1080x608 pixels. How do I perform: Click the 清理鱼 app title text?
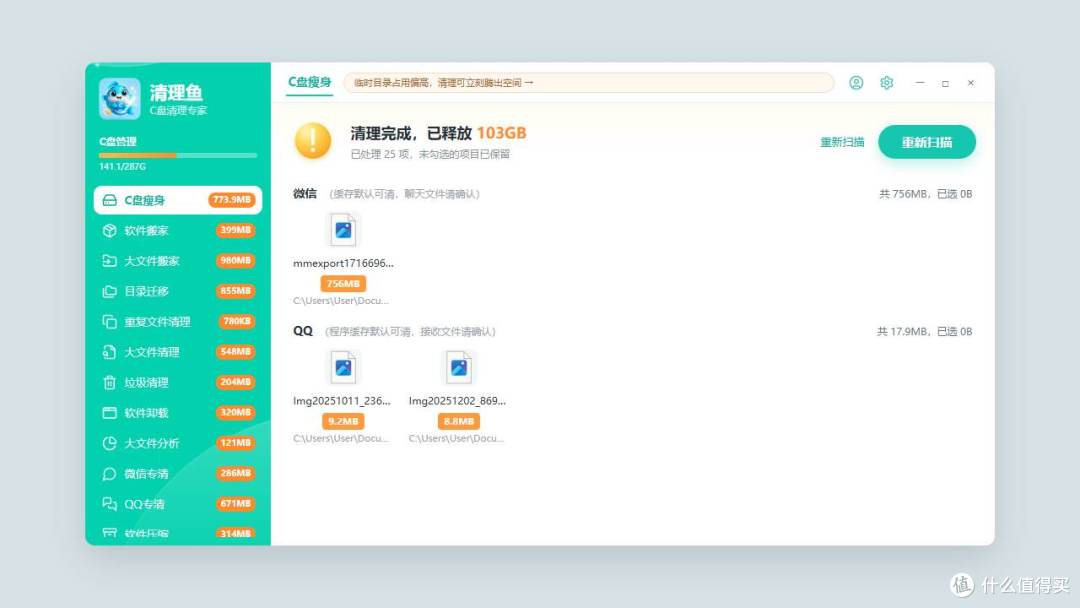(176, 92)
